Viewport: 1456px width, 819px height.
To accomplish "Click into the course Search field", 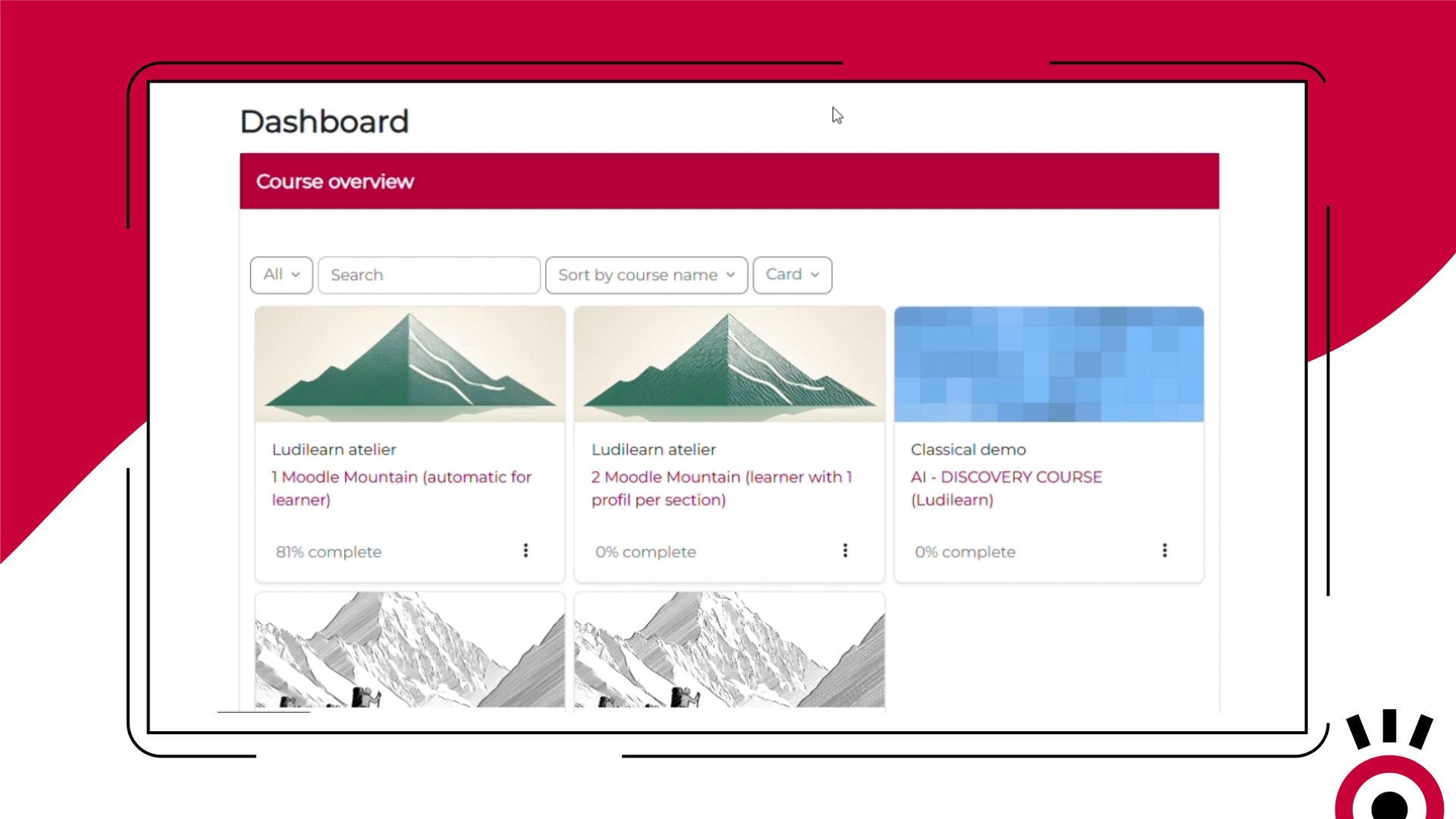I will coord(429,275).
